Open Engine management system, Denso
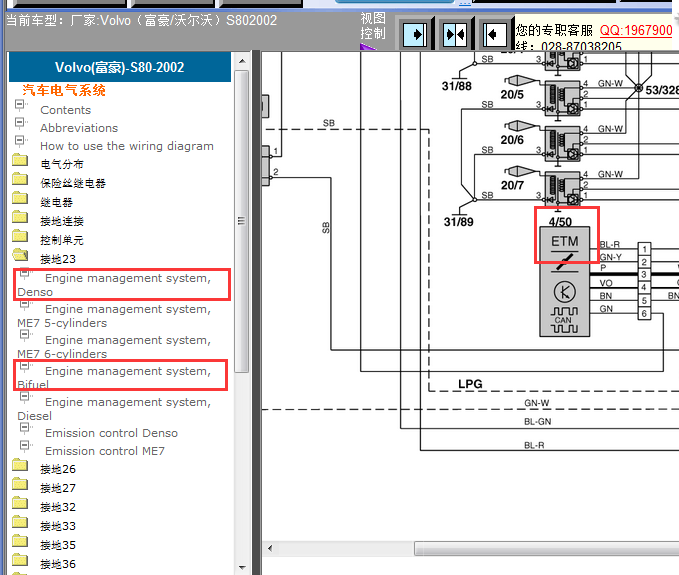679x575 pixels. [x=114, y=285]
